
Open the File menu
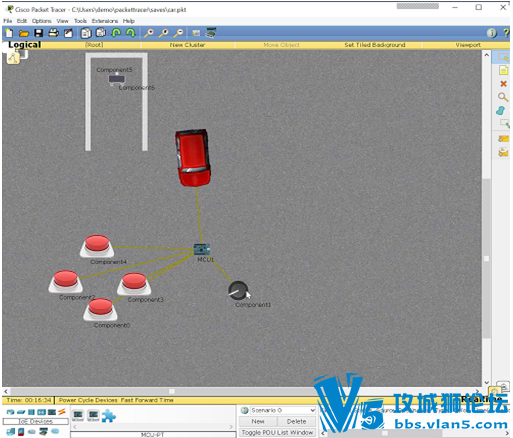(x=8, y=21)
